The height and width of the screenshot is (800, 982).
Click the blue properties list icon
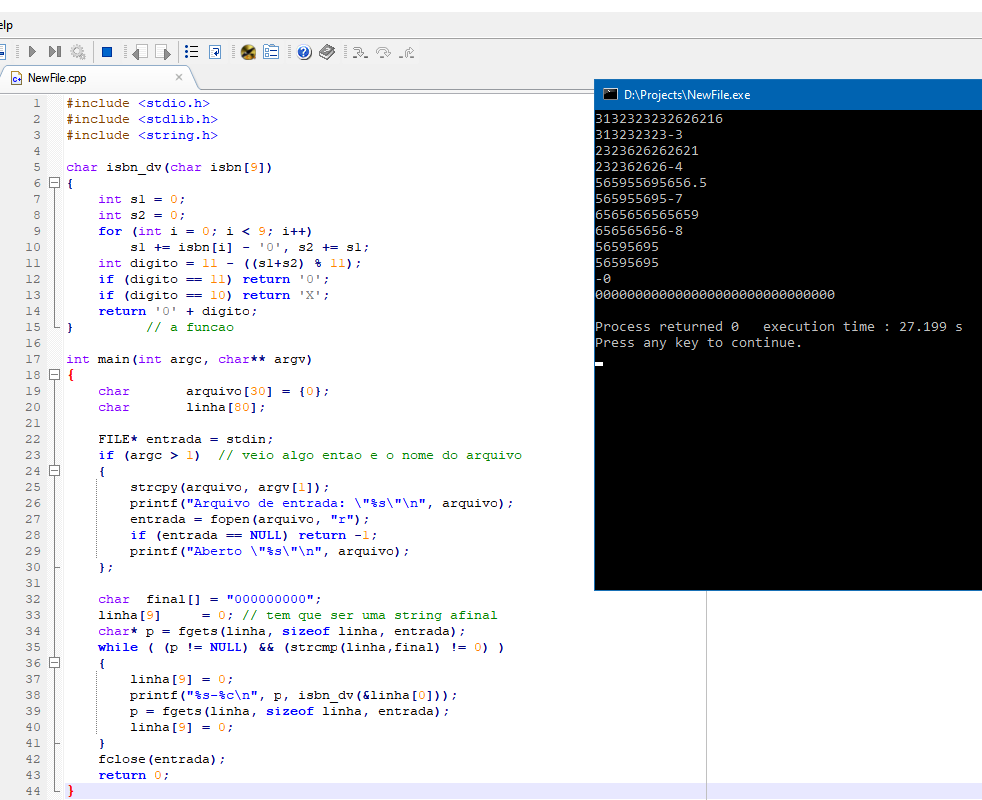[271, 51]
